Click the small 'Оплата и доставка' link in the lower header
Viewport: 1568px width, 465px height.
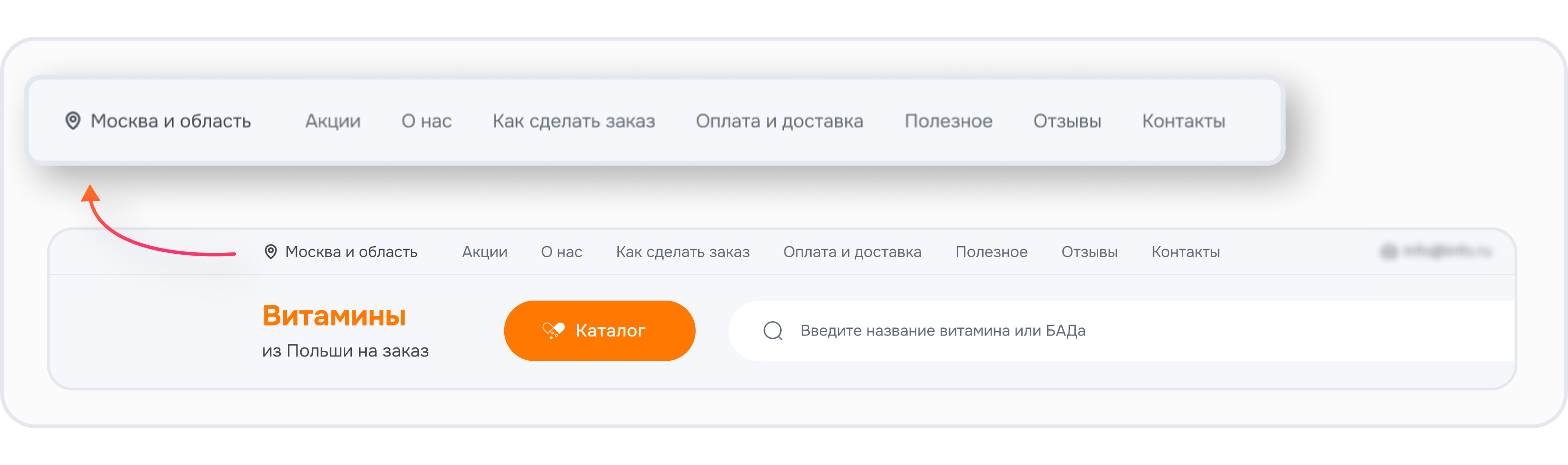pos(852,252)
